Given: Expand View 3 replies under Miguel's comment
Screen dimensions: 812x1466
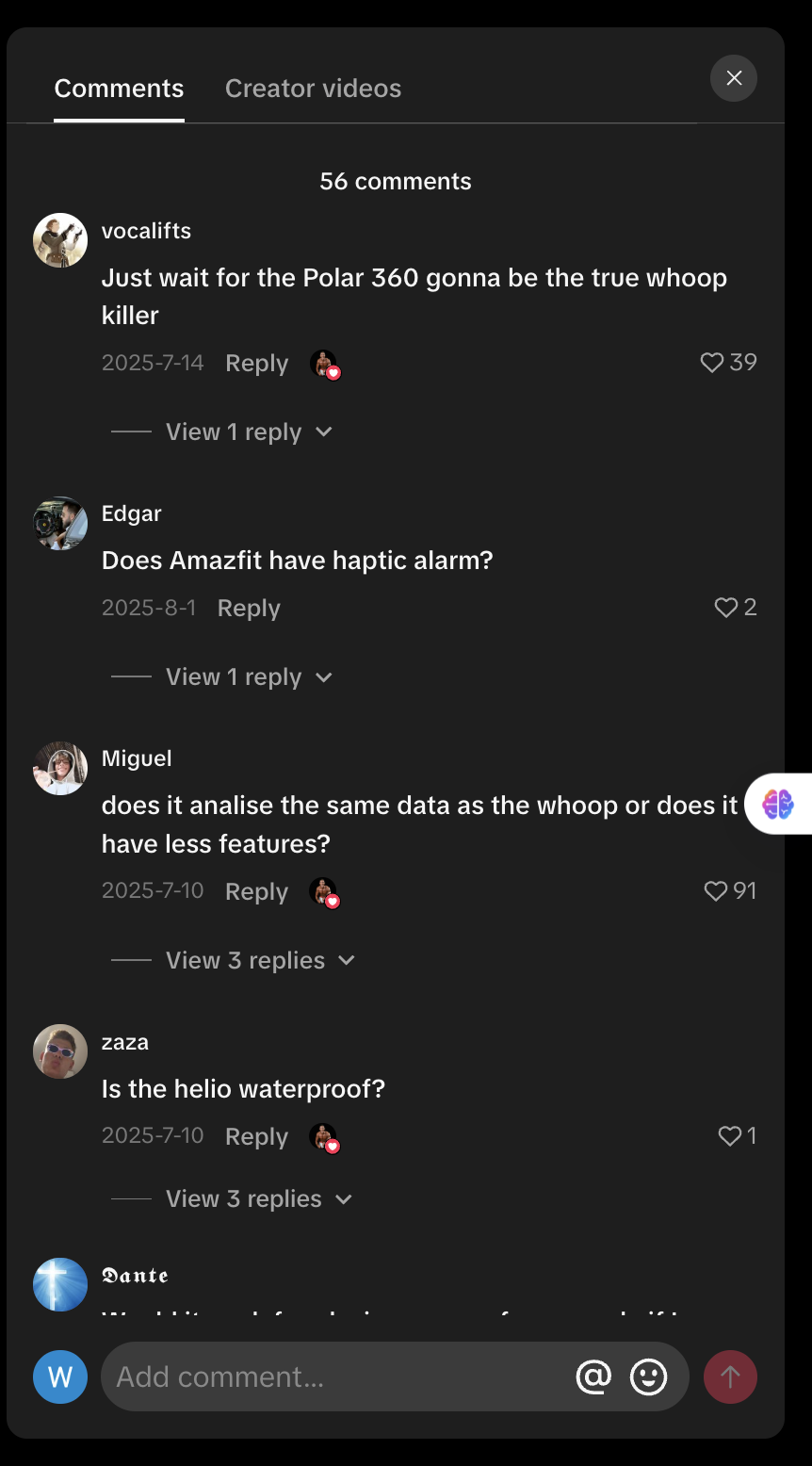Looking at the screenshot, I should 260,961.
